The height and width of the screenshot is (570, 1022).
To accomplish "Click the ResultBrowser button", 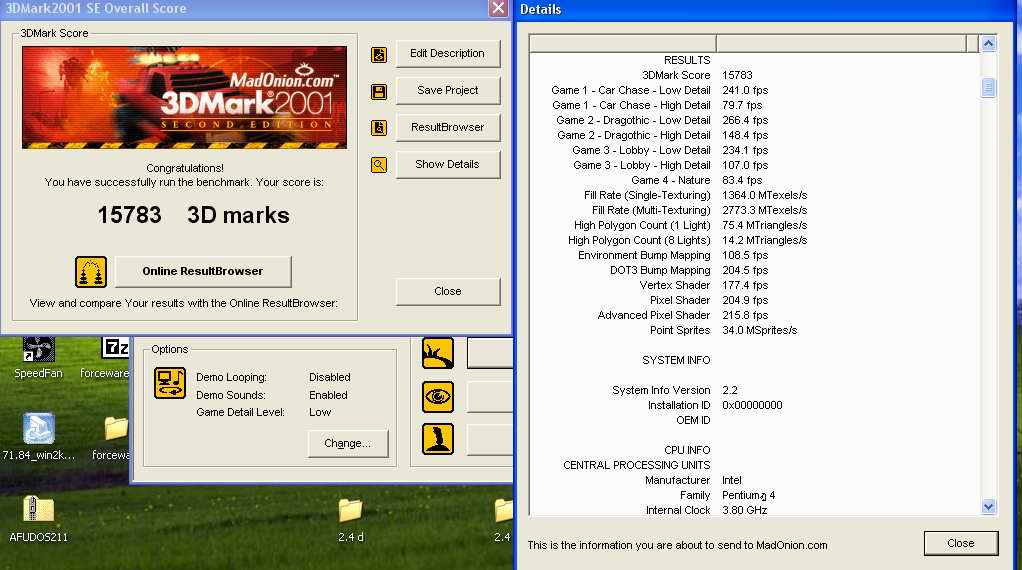I will click(447, 128).
